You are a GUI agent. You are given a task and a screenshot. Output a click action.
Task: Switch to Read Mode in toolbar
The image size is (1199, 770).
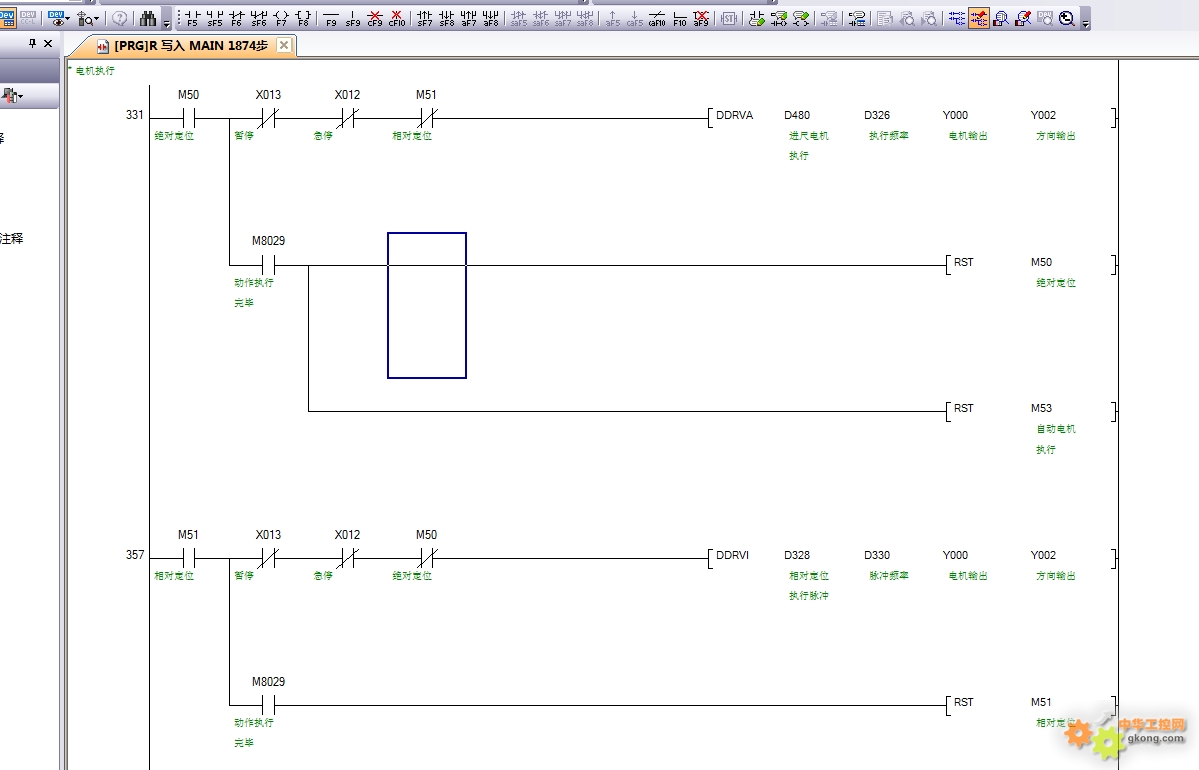tap(957, 18)
